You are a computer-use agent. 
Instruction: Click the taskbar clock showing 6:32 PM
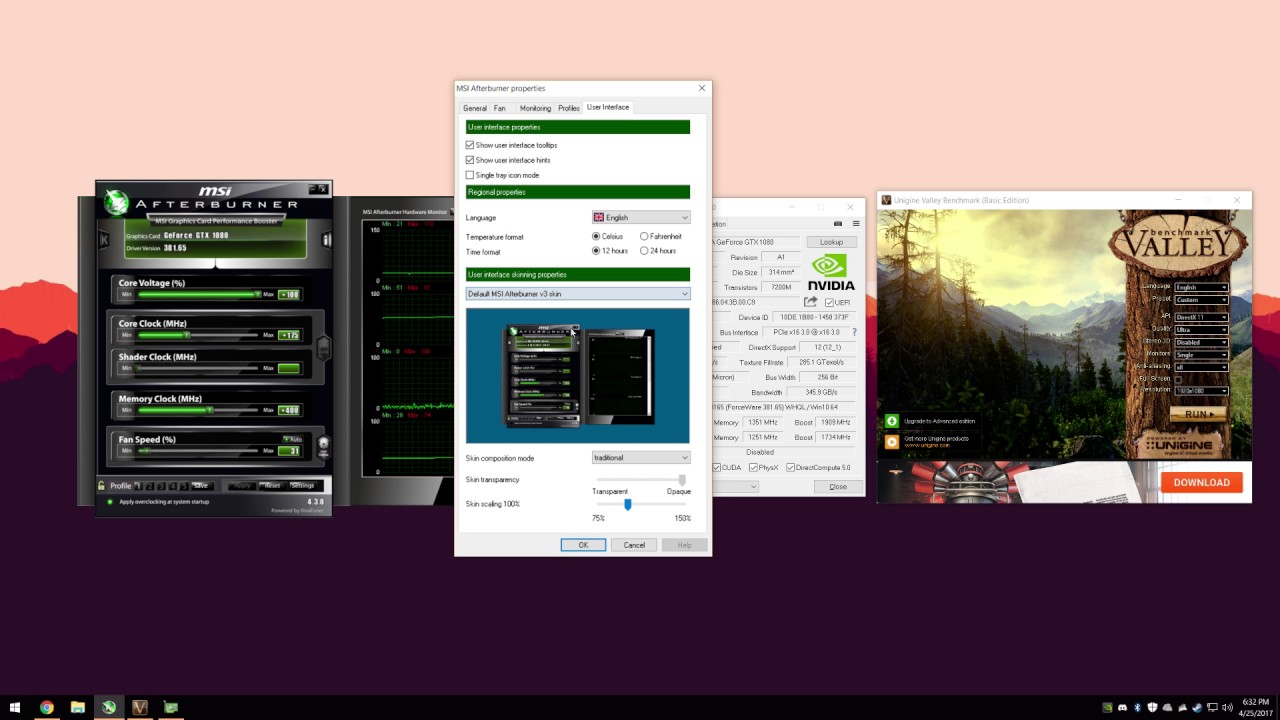[1256, 707]
